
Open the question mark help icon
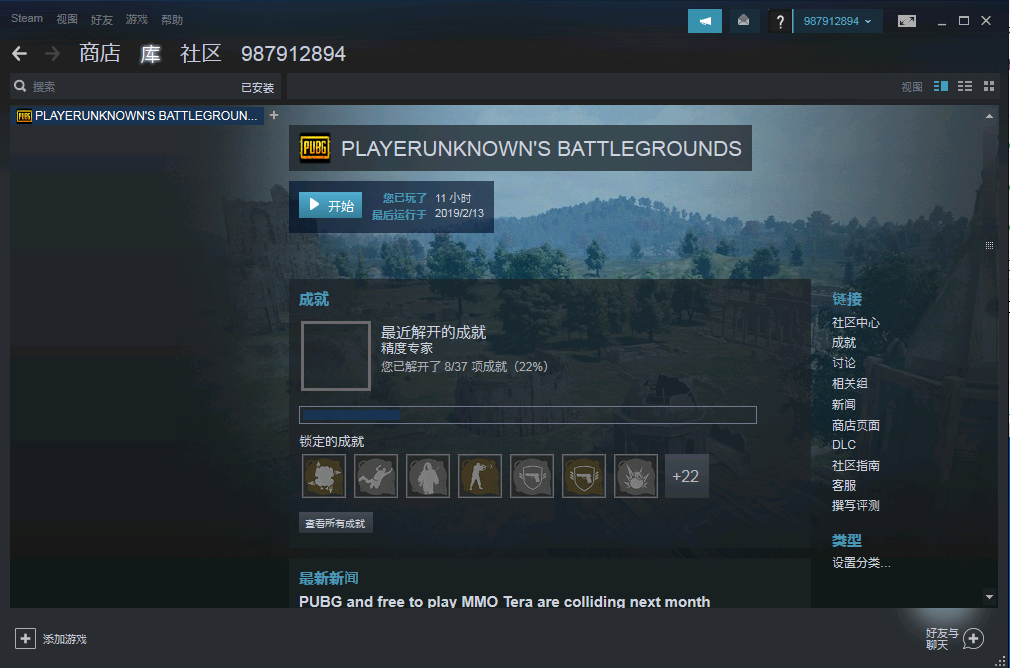pos(780,21)
